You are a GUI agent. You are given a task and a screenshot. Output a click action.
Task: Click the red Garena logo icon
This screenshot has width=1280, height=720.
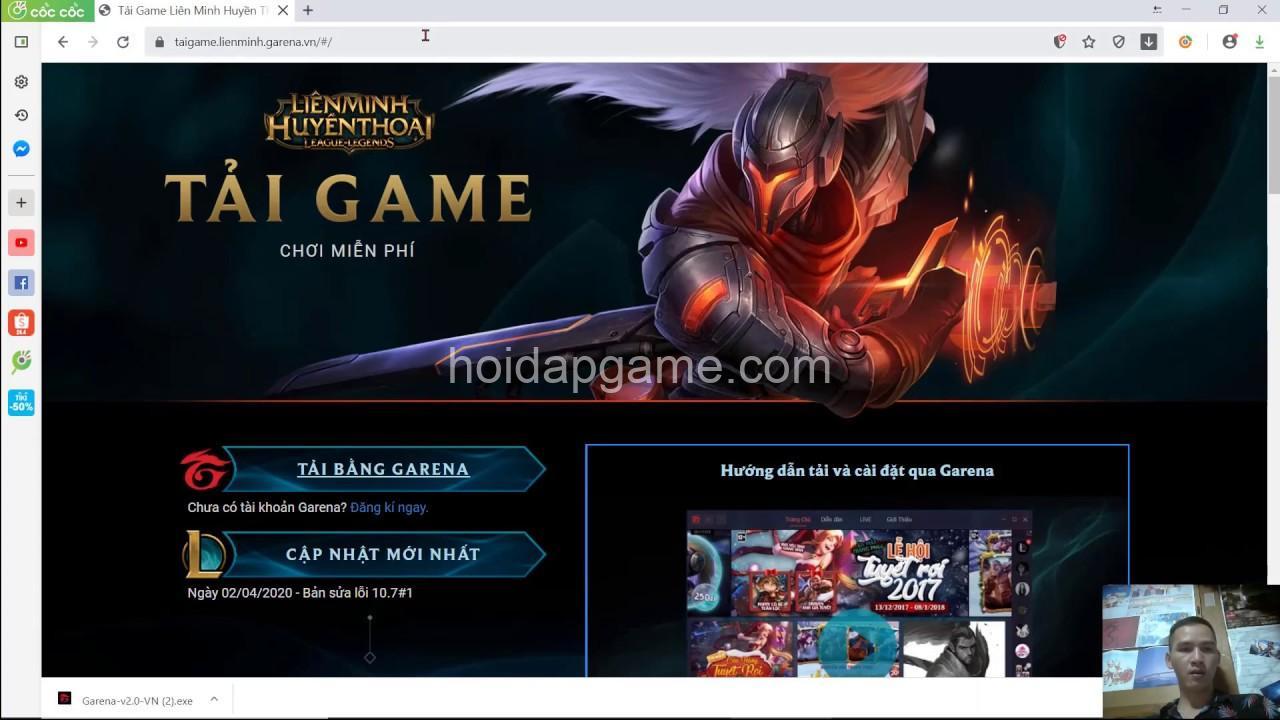click(205, 470)
